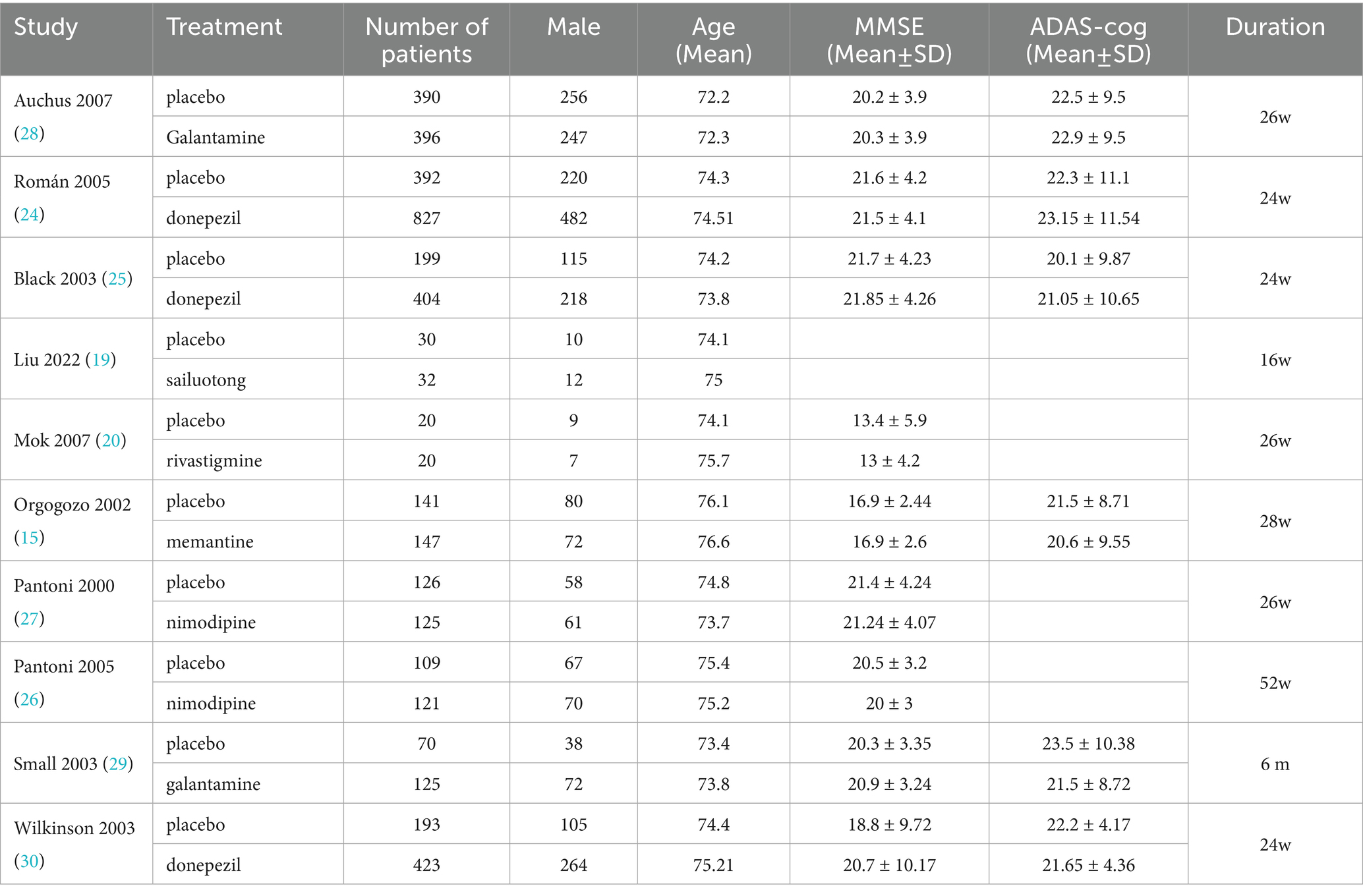Viewport: 1363px width, 896px height.
Task: Click reference 20 for Mok 2007
Action: (111, 440)
